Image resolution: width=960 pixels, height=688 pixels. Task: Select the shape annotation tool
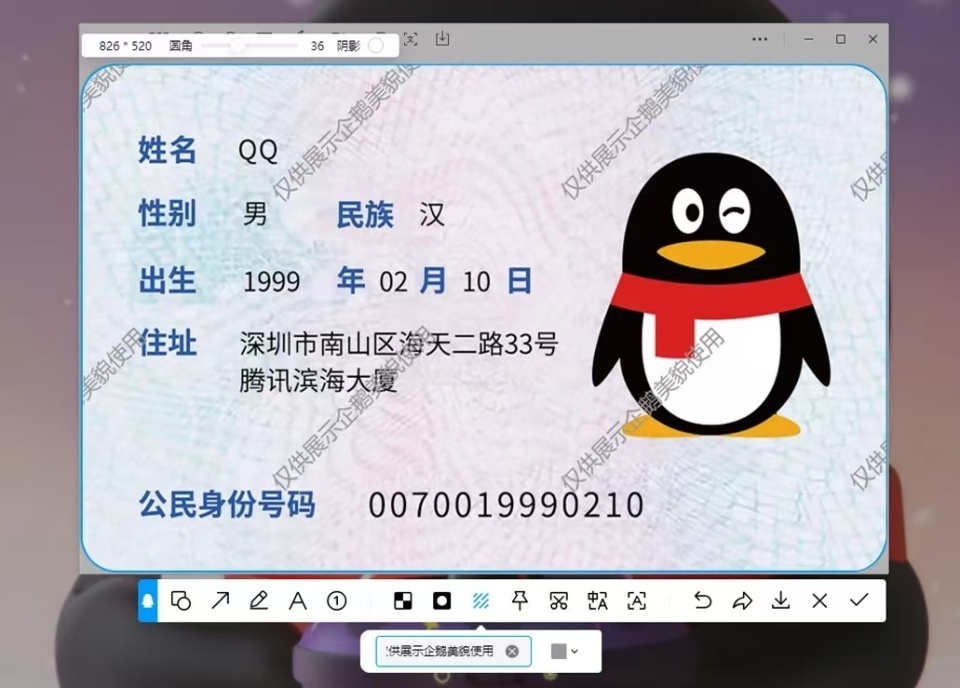(183, 601)
